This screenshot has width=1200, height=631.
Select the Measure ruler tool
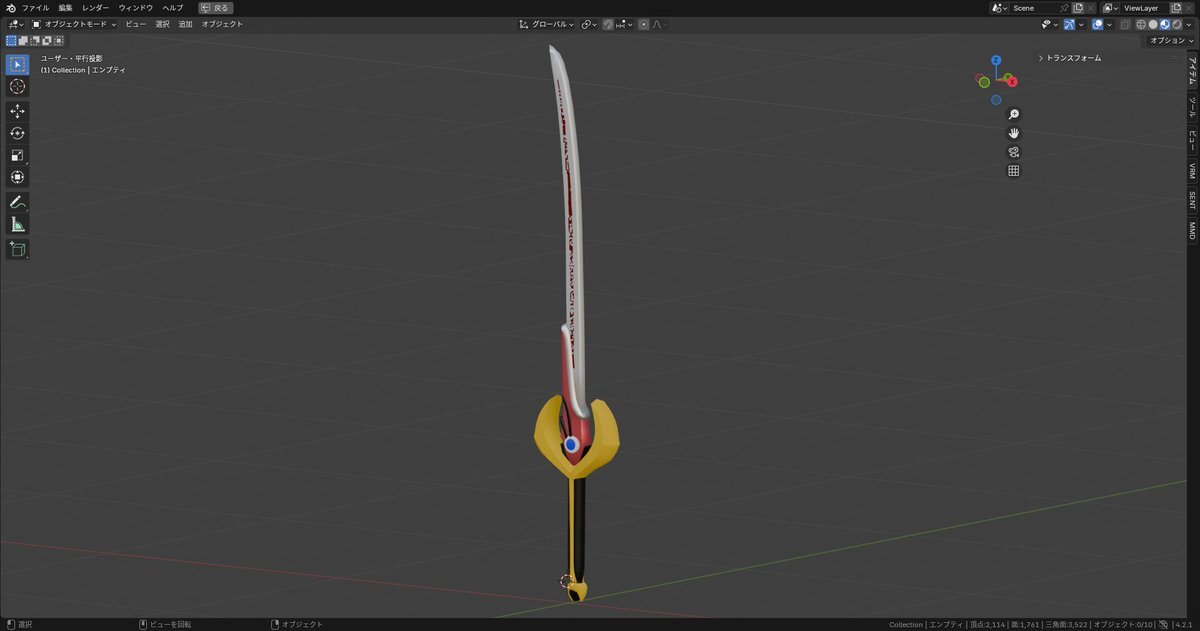pyautogui.click(x=17, y=225)
